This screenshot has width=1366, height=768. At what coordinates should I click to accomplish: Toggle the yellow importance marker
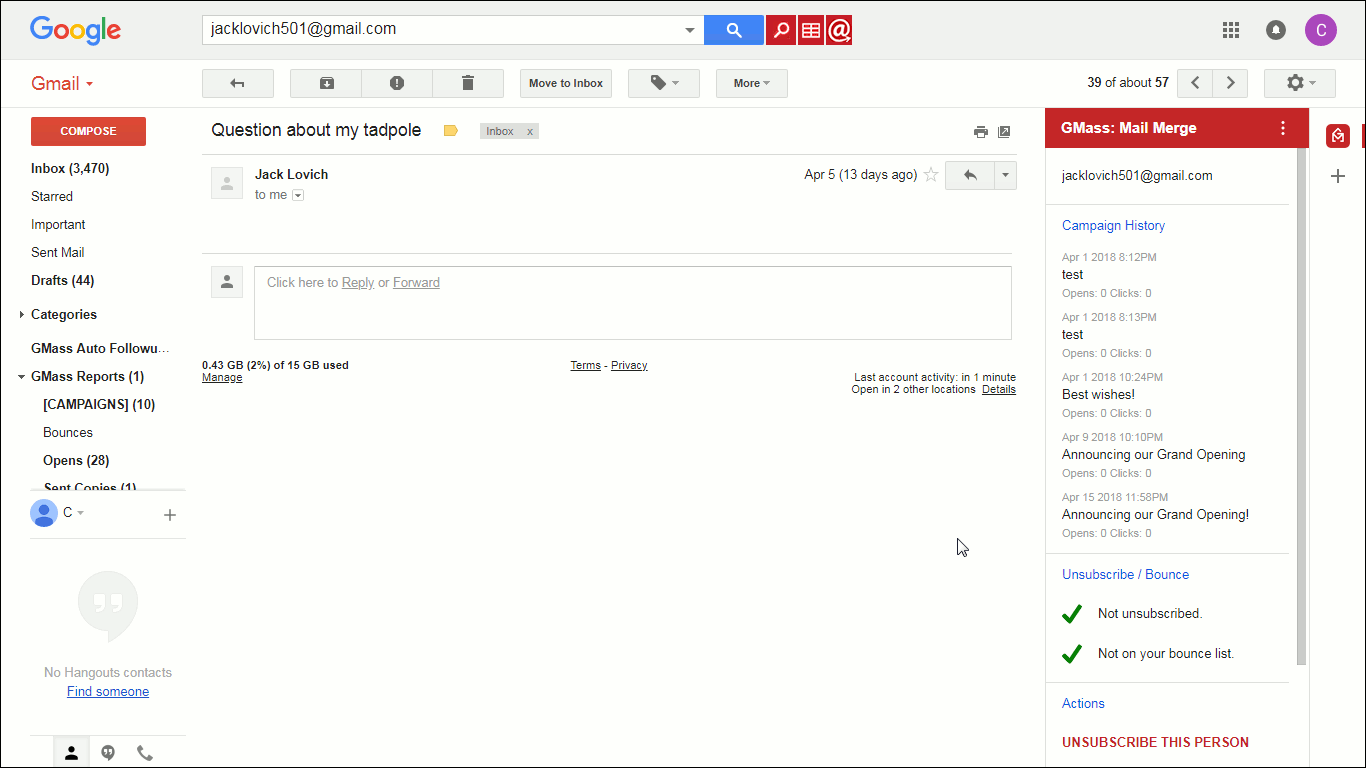(x=451, y=131)
